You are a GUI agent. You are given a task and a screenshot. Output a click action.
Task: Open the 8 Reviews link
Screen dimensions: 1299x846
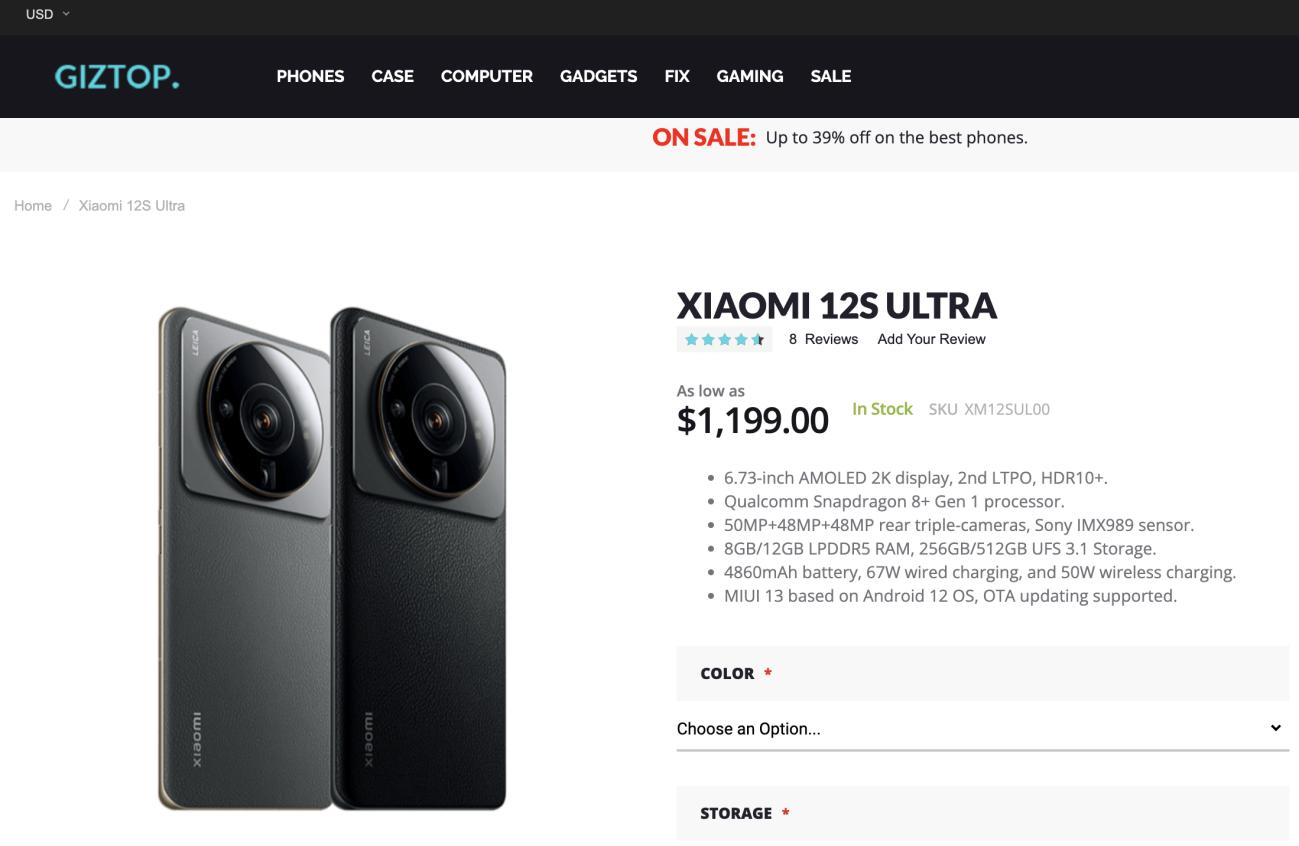823,340
